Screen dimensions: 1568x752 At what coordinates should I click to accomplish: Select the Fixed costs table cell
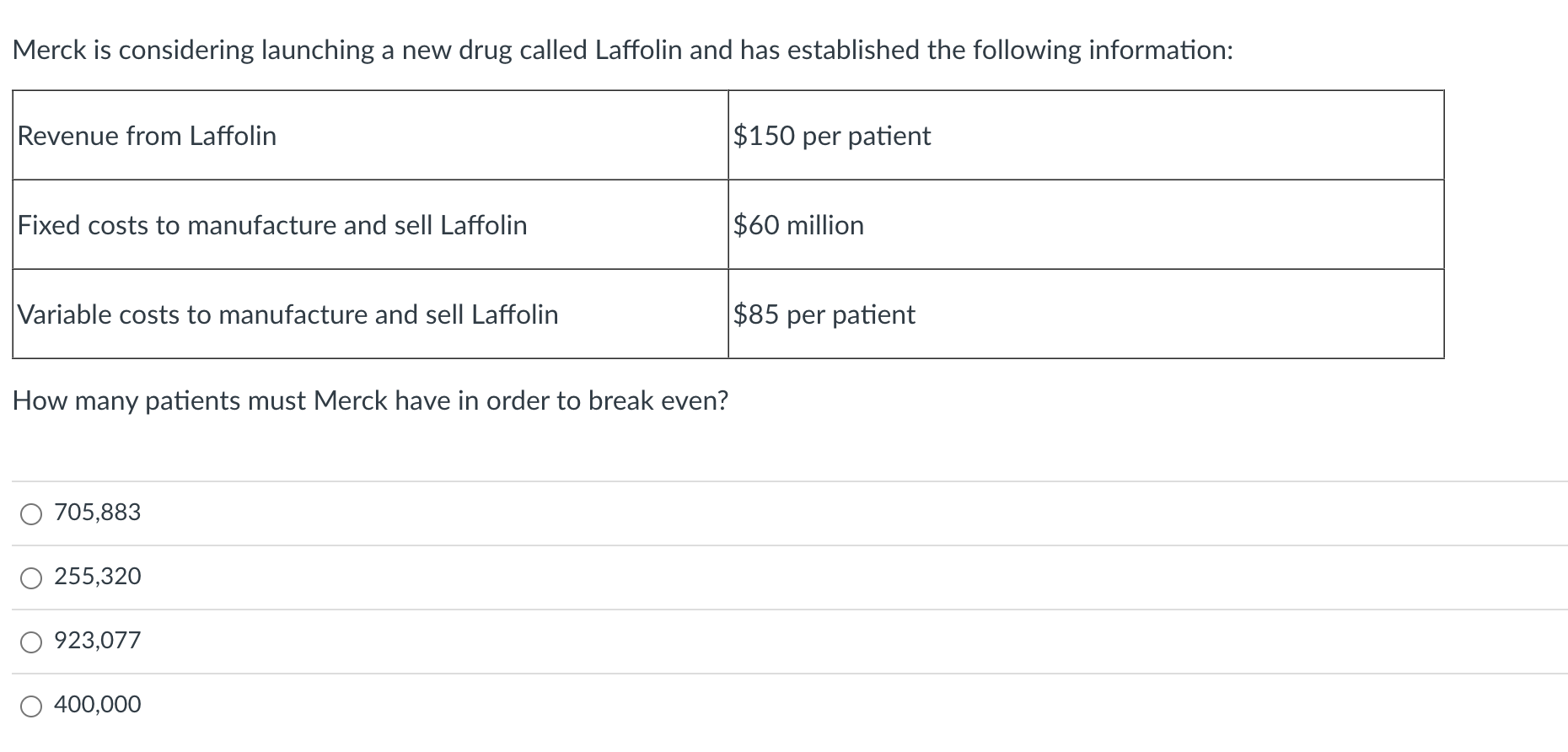point(370,224)
